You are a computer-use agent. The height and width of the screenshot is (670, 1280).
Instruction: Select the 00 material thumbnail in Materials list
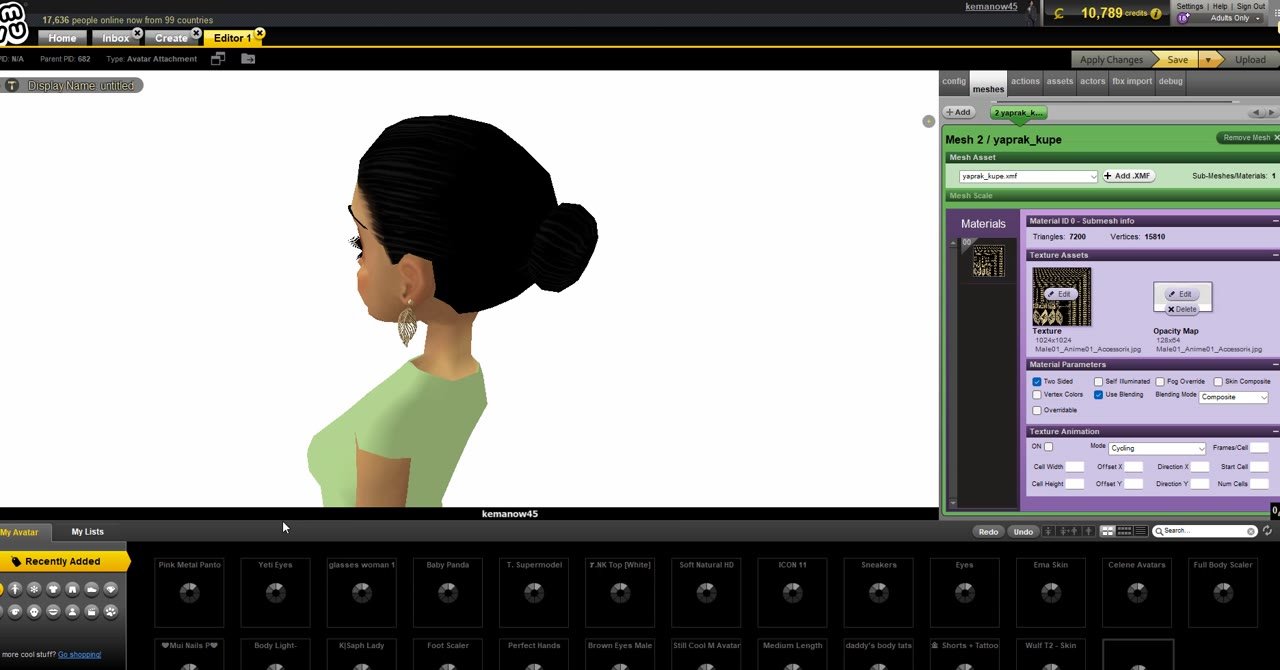pos(988,261)
